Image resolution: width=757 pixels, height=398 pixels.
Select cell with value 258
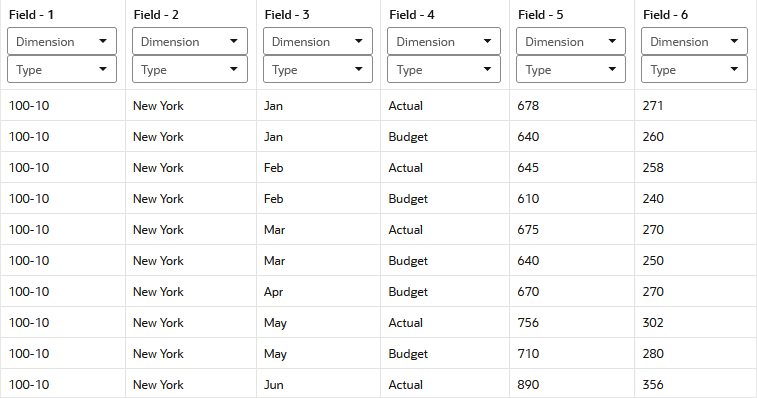coord(695,168)
